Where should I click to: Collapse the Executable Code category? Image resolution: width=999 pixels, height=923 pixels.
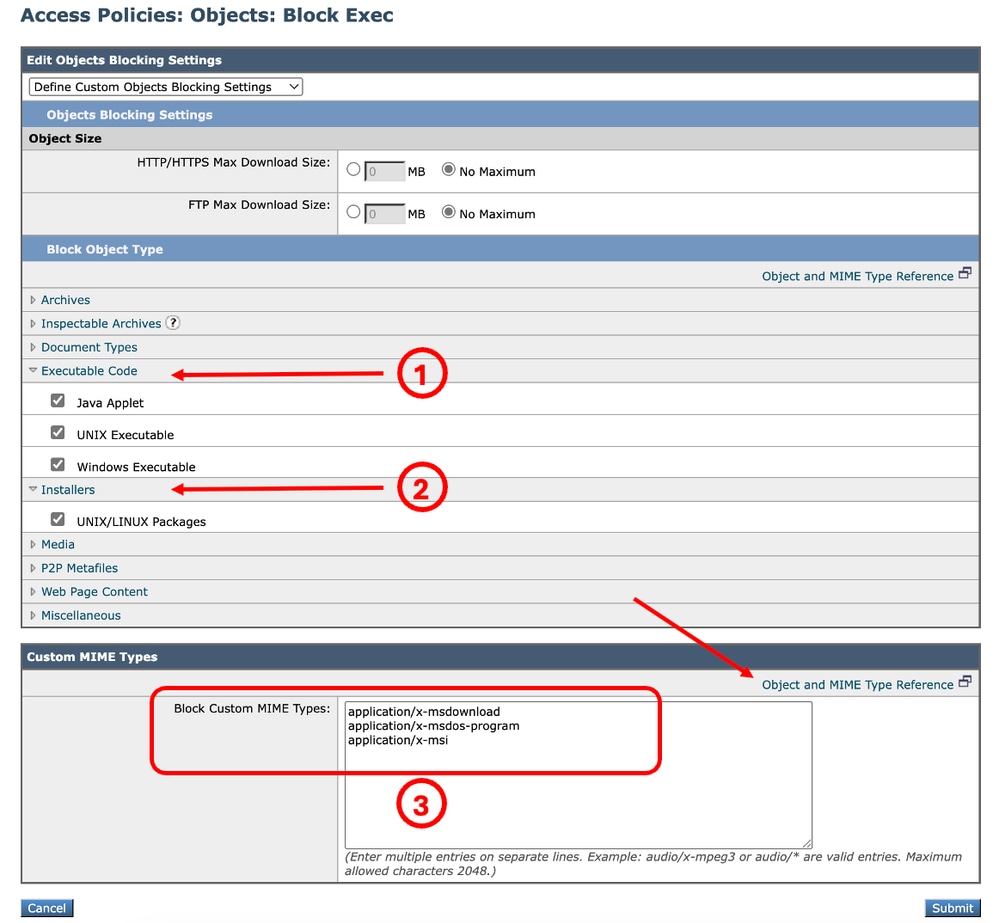point(88,370)
